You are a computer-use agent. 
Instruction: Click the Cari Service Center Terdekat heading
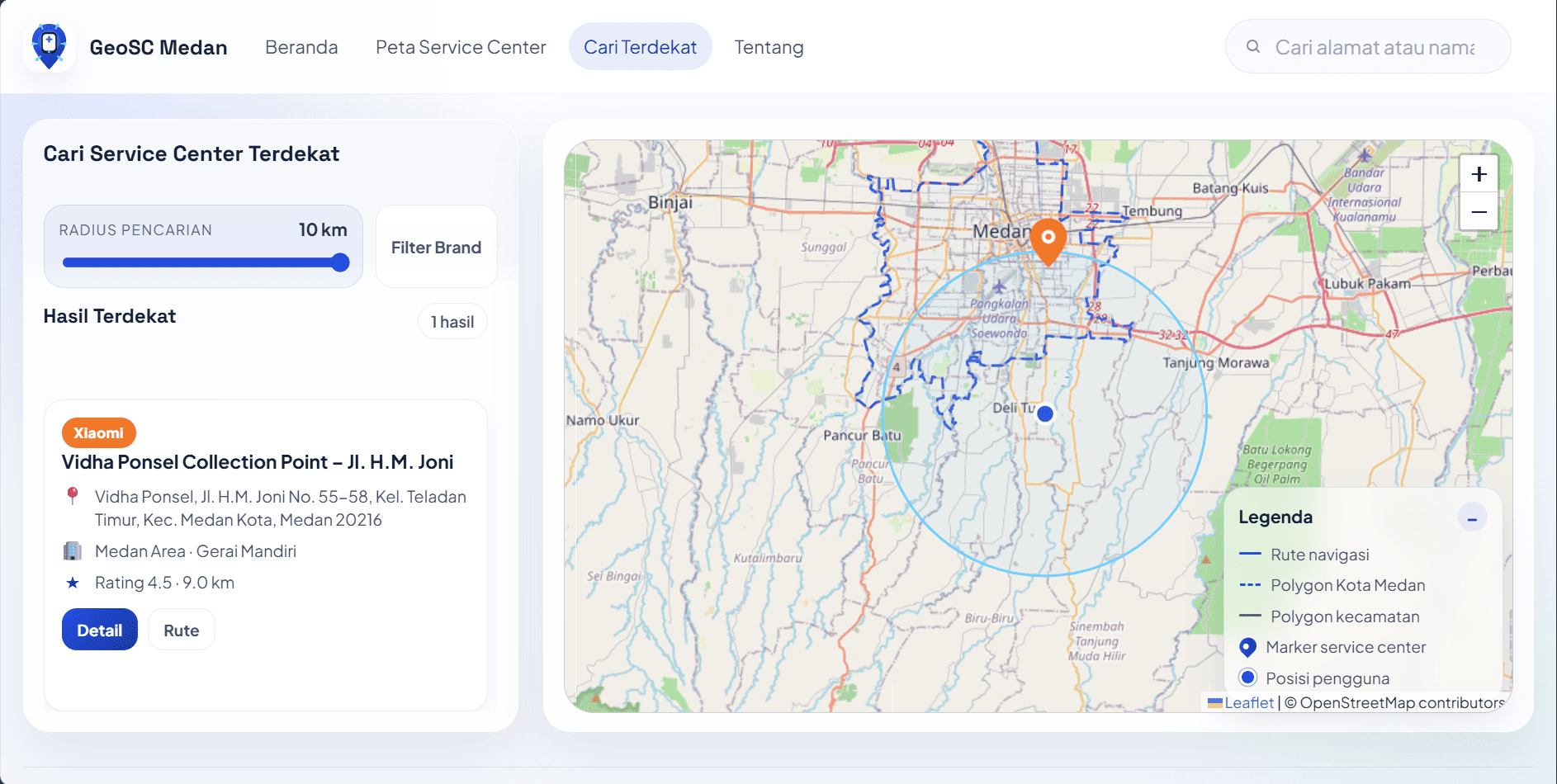coord(192,153)
